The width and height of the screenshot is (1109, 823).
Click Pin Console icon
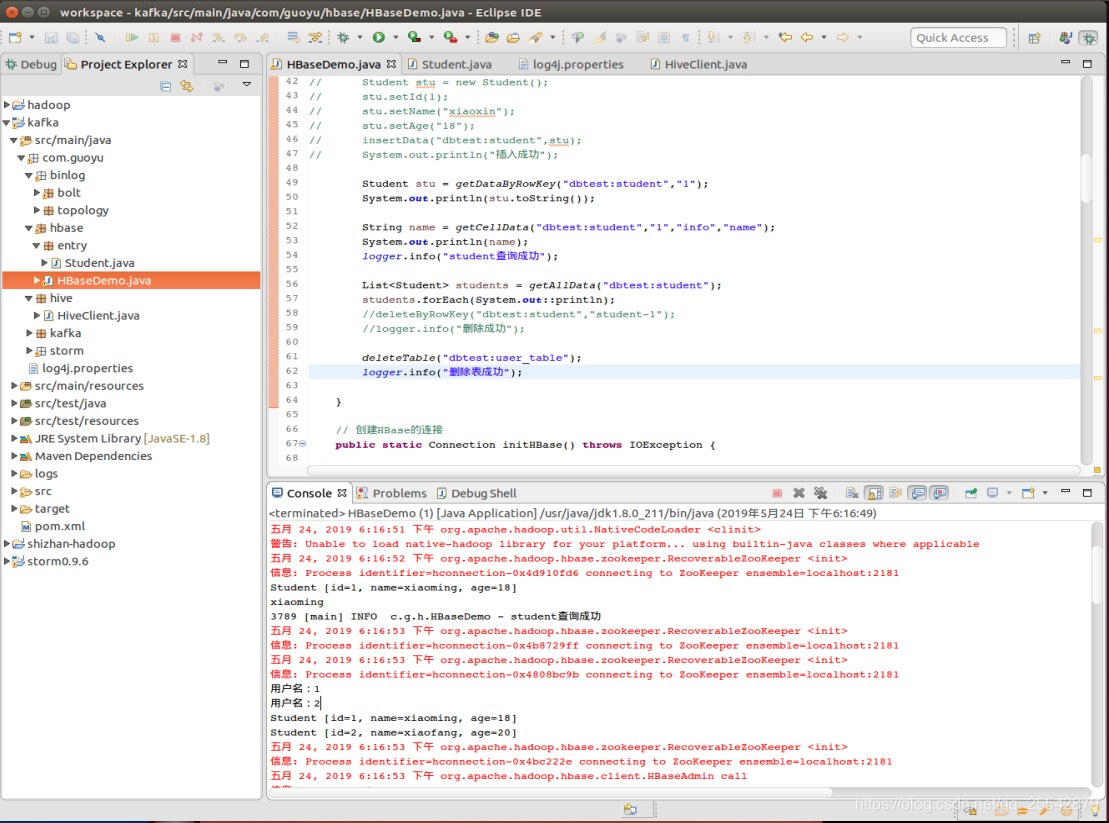(970, 493)
